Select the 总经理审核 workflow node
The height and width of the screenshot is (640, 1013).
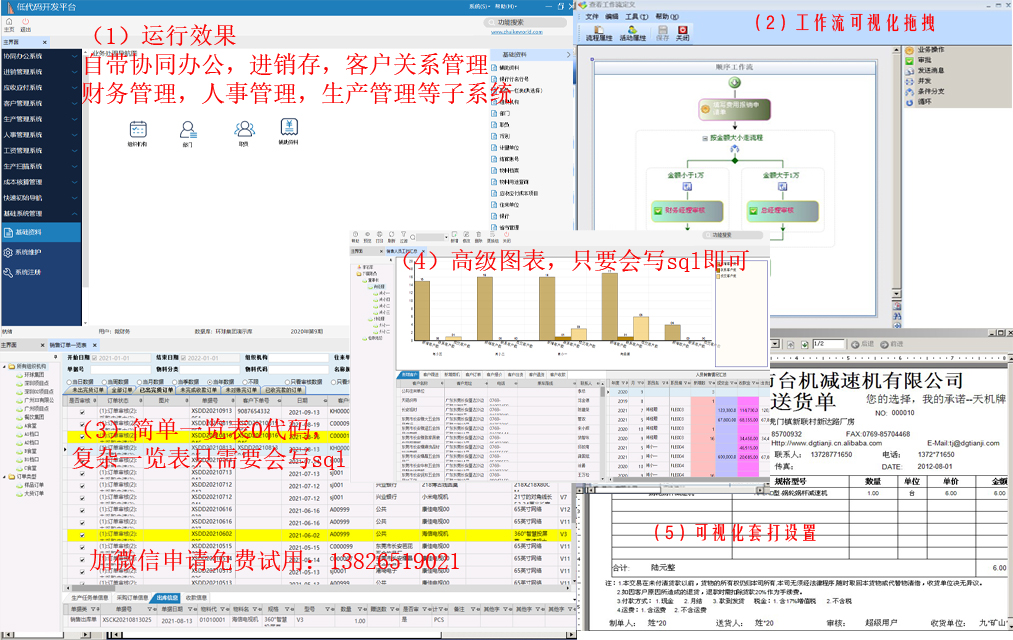click(782, 211)
